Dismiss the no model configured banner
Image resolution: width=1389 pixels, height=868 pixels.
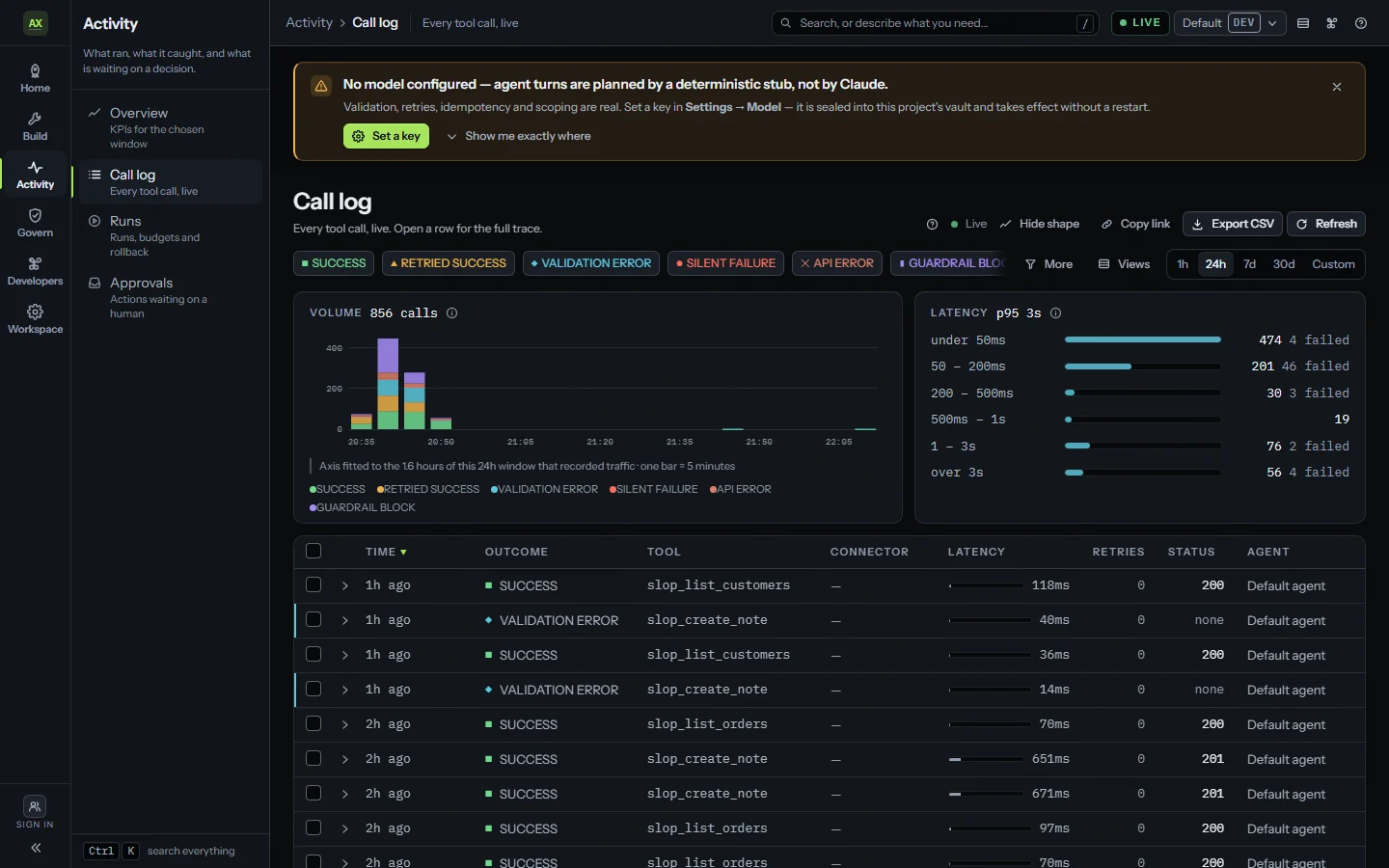pyautogui.click(x=1337, y=87)
